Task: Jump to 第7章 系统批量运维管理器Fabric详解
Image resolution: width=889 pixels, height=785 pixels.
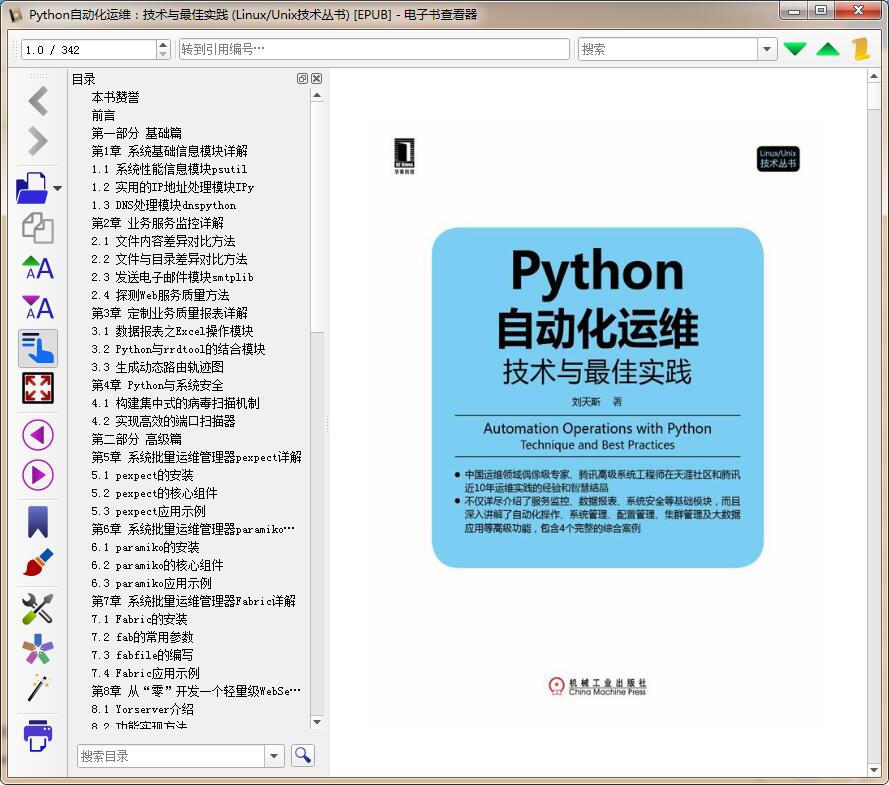Action: tap(194, 601)
